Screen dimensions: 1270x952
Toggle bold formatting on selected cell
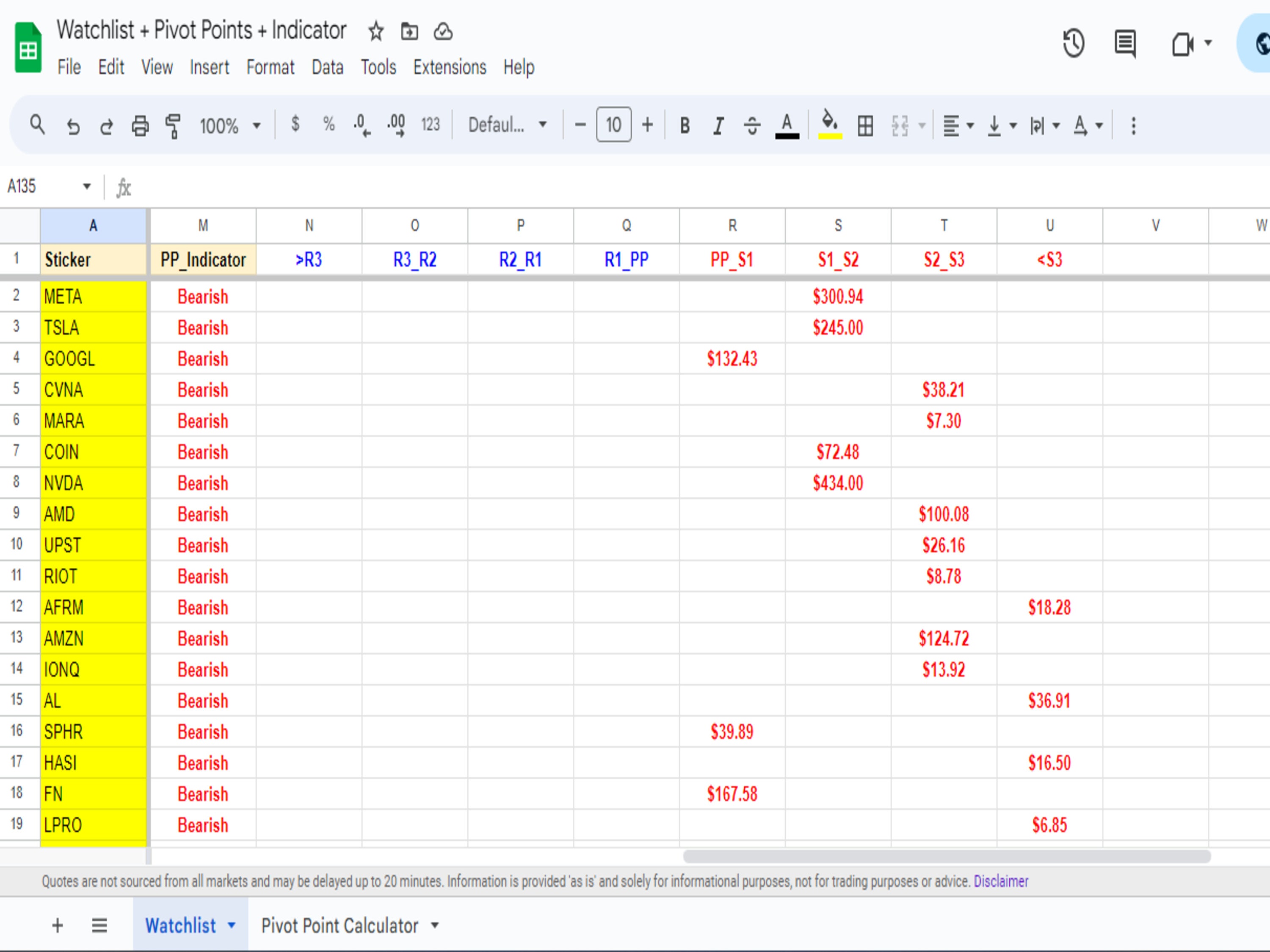[x=685, y=125]
